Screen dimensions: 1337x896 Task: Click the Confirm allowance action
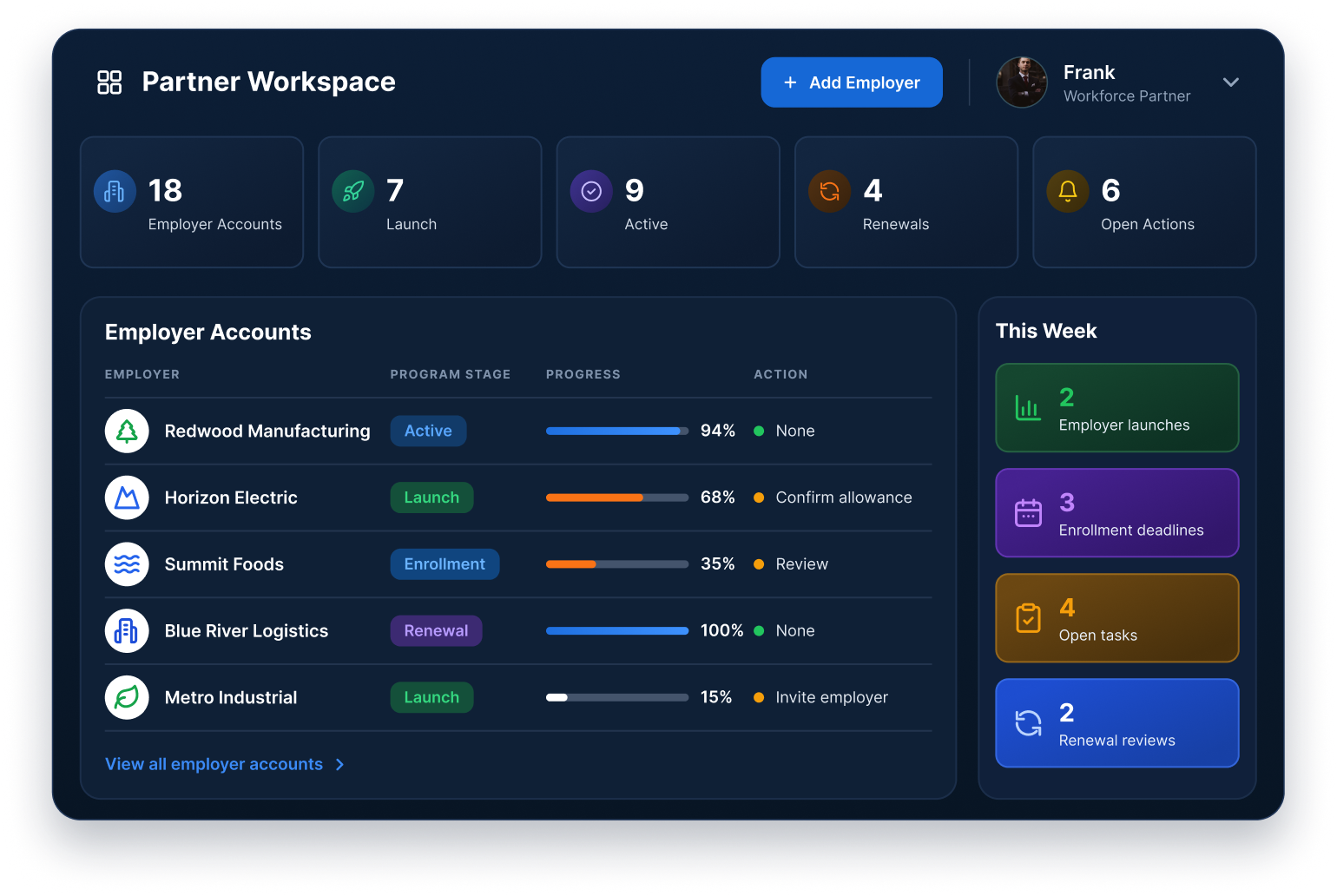(x=844, y=497)
